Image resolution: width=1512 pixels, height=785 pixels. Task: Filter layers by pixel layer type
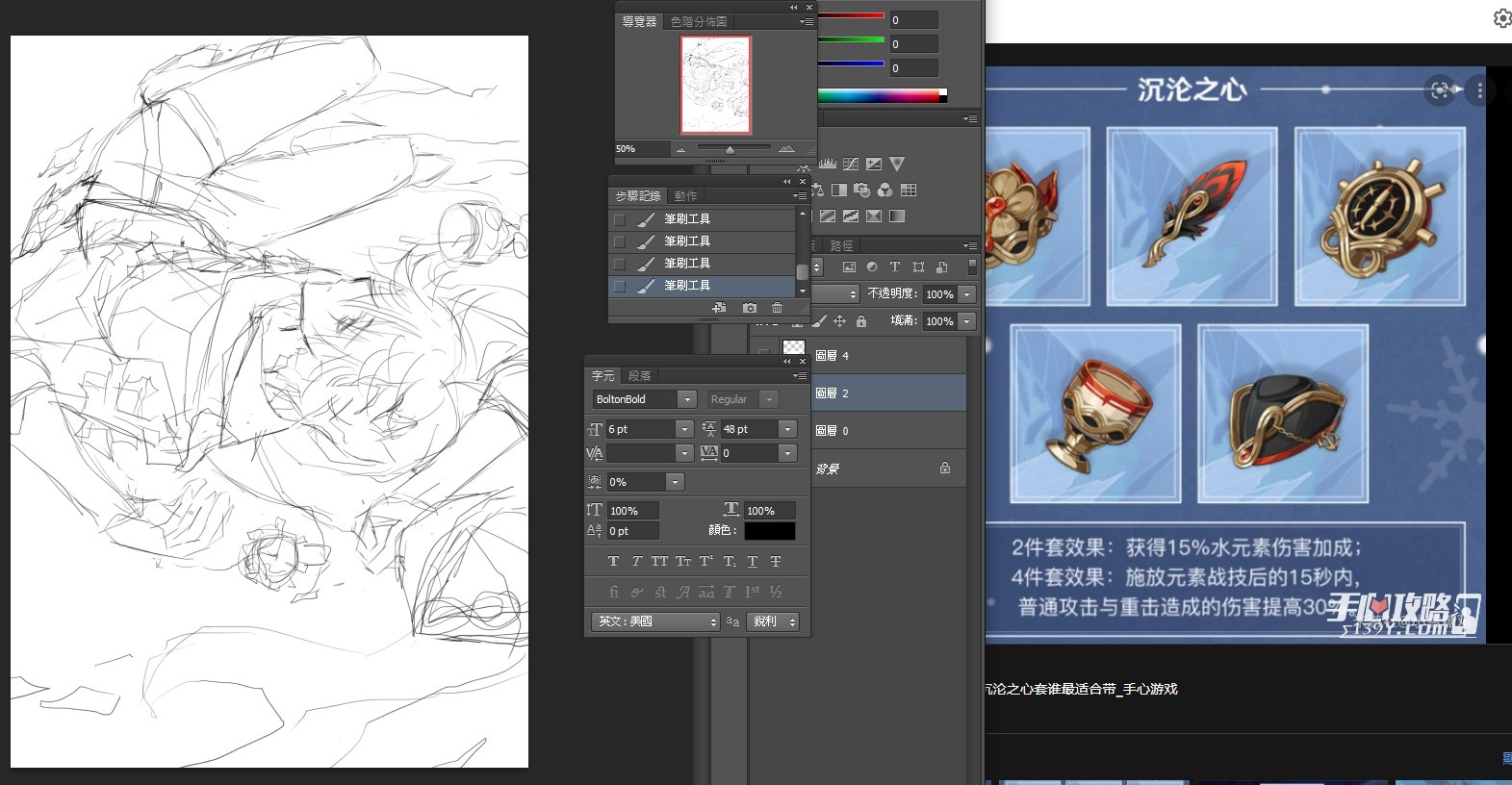(849, 267)
